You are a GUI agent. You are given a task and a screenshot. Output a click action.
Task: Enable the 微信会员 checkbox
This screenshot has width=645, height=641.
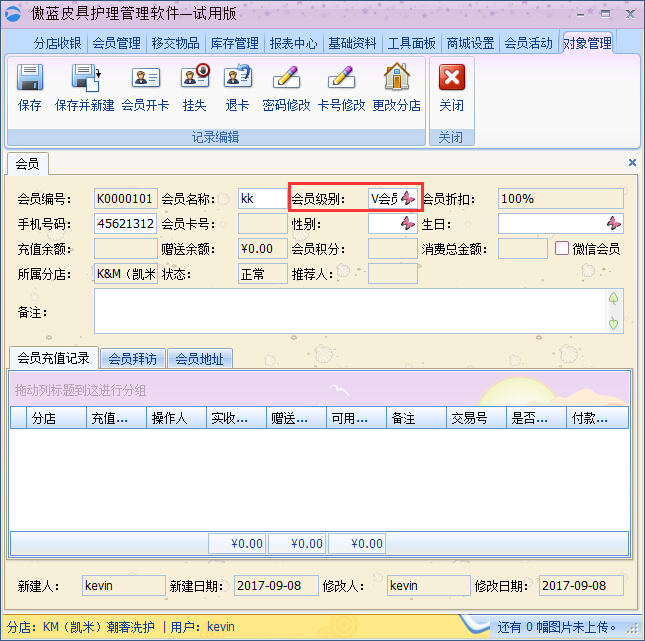tap(562, 248)
